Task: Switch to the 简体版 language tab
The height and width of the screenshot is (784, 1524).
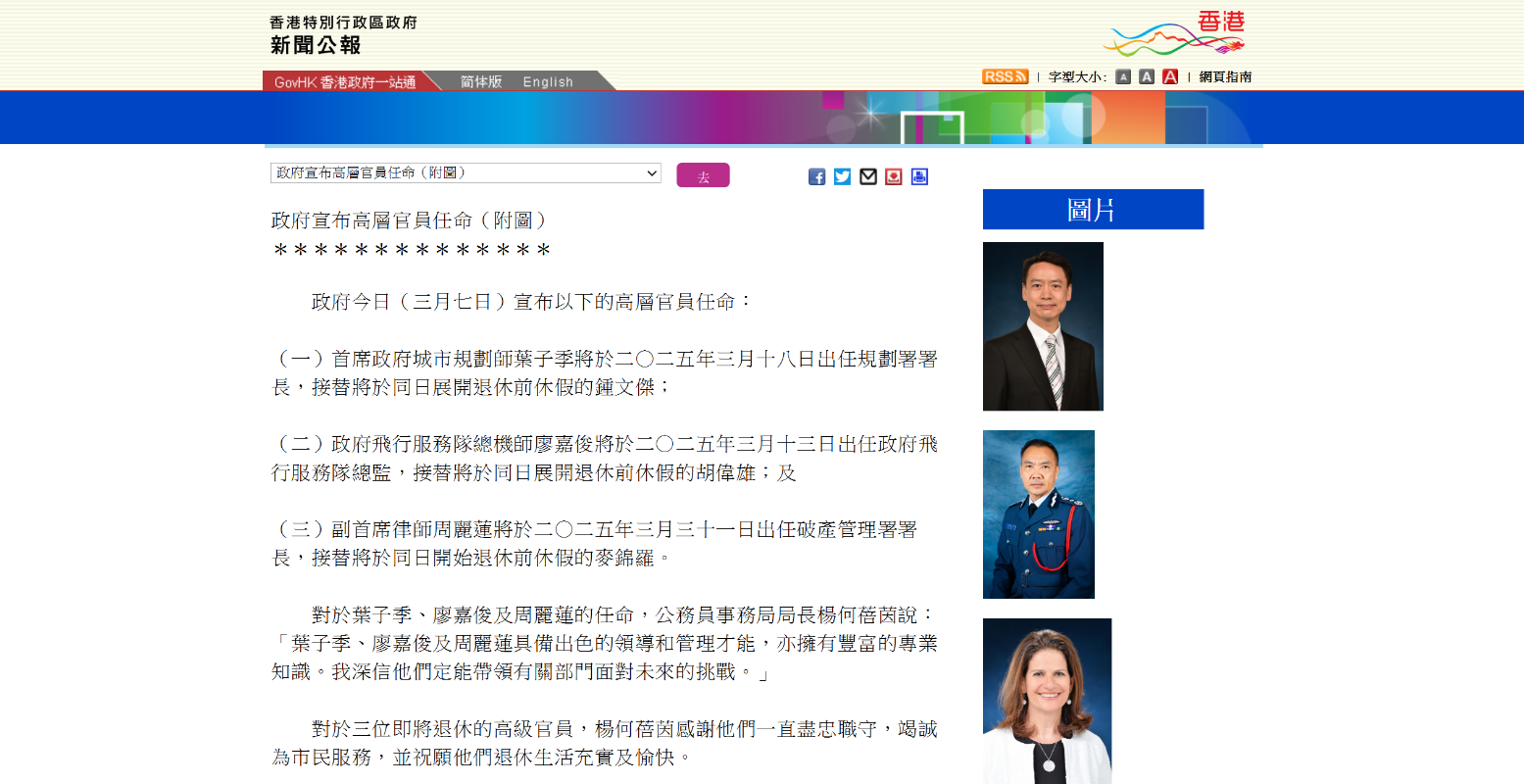Action: [x=481, y=81]
